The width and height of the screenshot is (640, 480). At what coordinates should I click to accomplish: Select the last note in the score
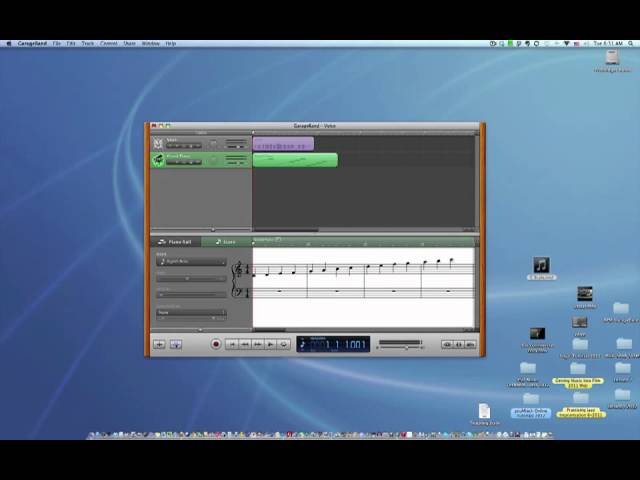[x=451, y=262]
